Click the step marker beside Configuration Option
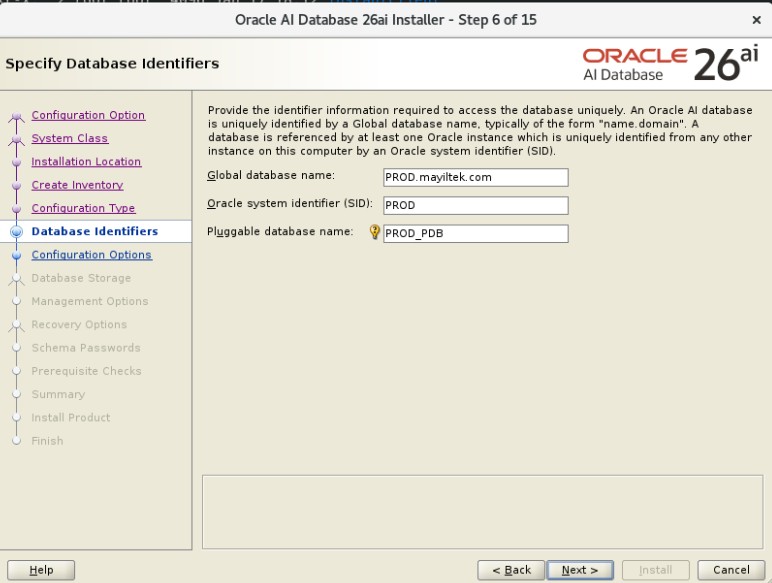This screenshot has width=772, height=583. pos(16,116)
